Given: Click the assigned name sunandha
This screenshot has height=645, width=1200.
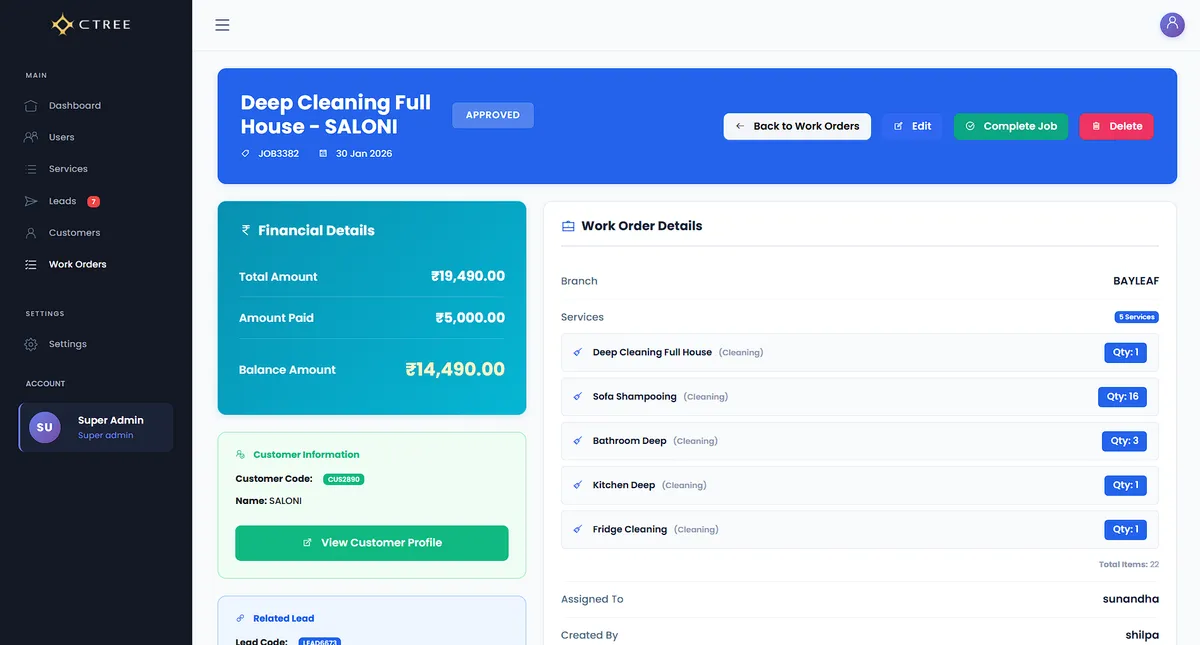Looking at the screenshot, I should pyautogui.click(x=1131, y=599).
